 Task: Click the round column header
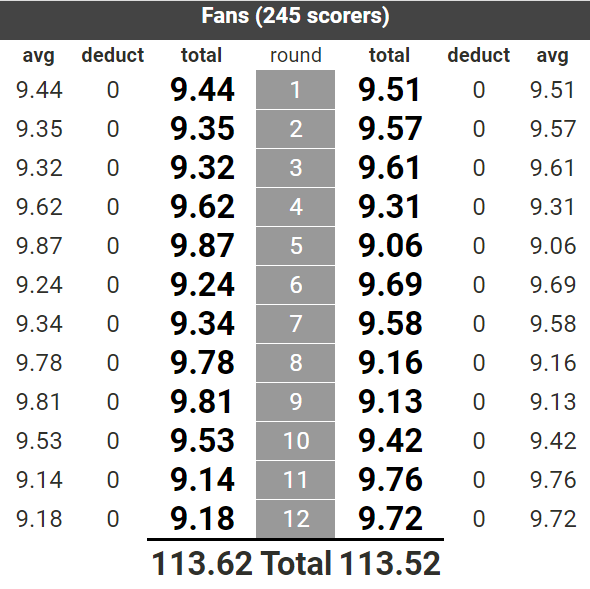point(296,55)
